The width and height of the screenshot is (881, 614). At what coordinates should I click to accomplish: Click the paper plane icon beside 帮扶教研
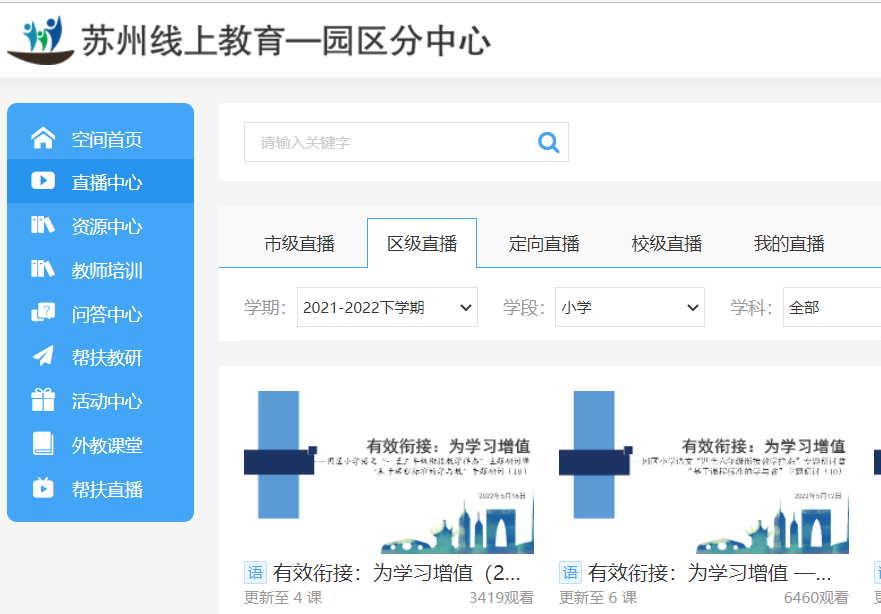[41, 354]
